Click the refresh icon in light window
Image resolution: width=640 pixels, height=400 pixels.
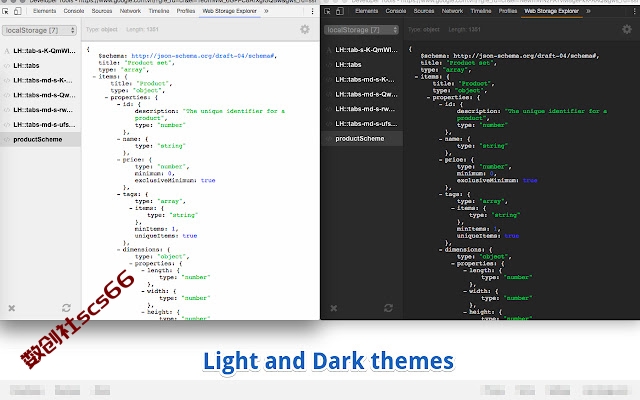click(67, 308)
